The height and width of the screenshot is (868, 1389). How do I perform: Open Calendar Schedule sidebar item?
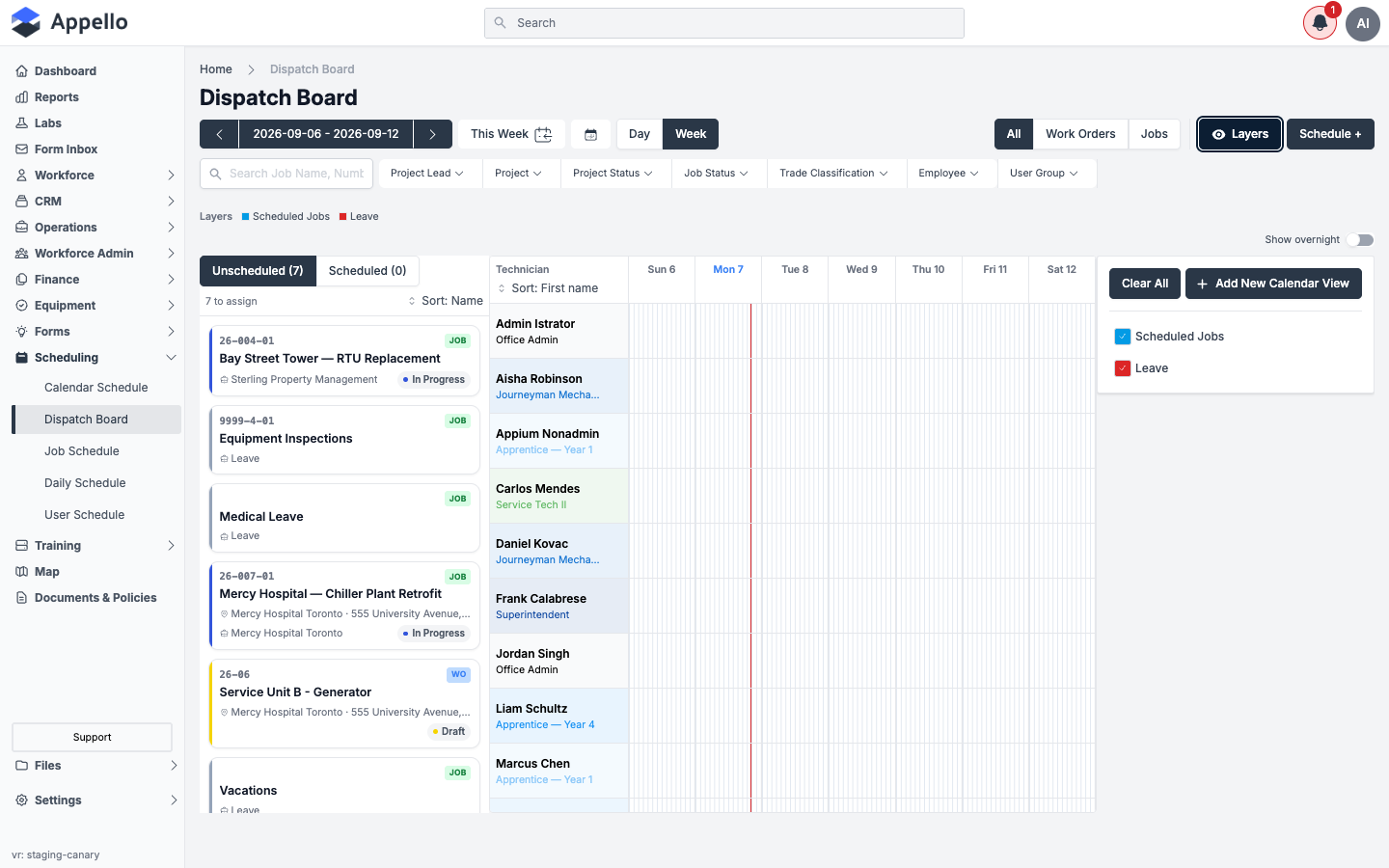point(96,388)
